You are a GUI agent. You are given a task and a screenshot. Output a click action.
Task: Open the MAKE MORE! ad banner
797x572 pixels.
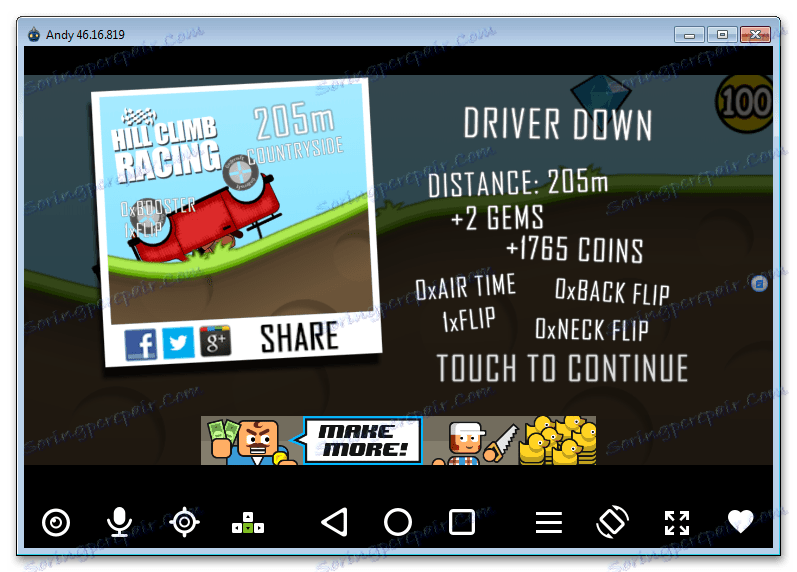pos(398,440)
